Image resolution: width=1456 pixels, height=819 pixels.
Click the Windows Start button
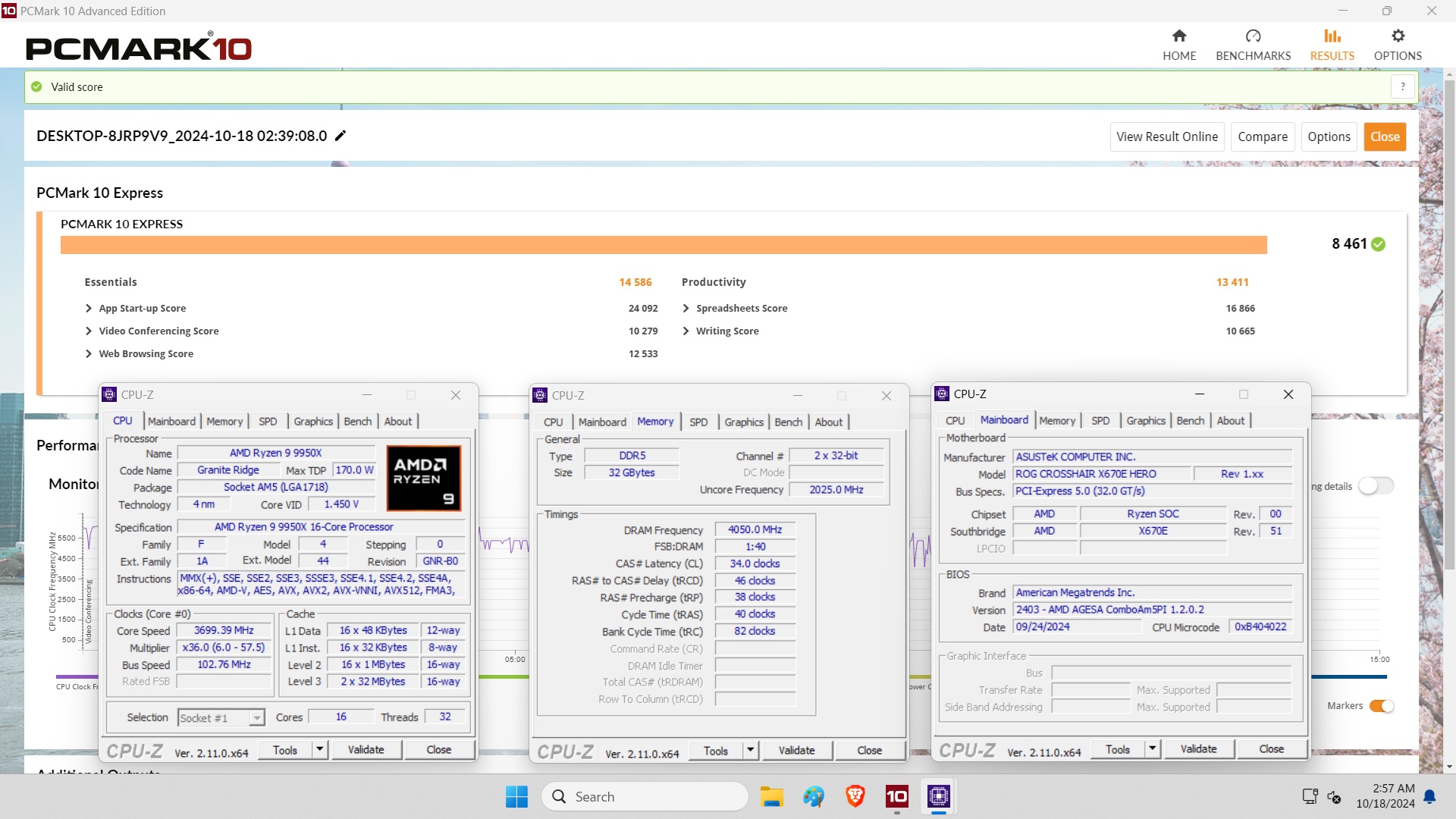pyautogui.click(x=516, y=796)
